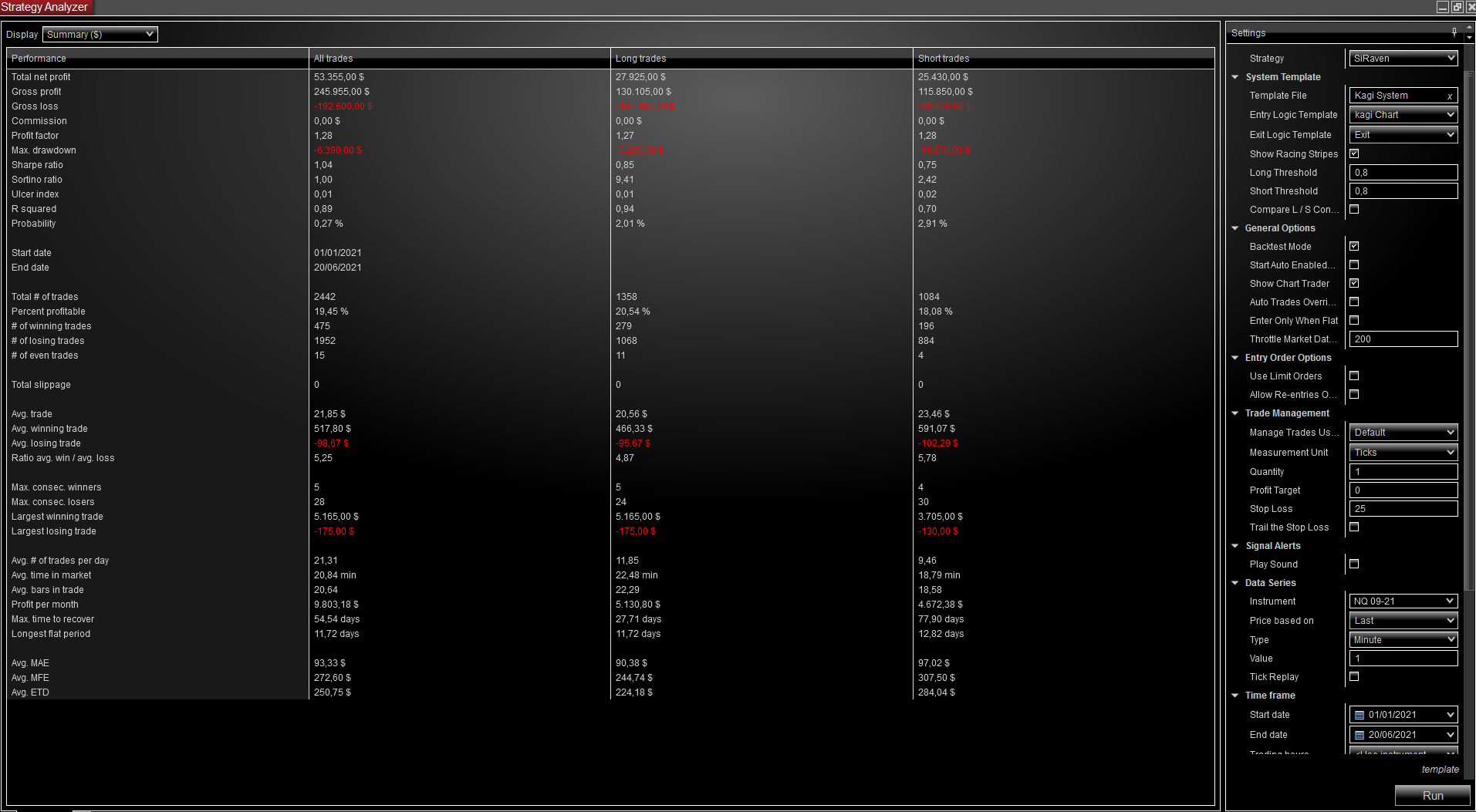Image resolution: width=1476 pixels, height=812 pixels.
Task: Click the template link above Run
Action: click(1441, 770)
